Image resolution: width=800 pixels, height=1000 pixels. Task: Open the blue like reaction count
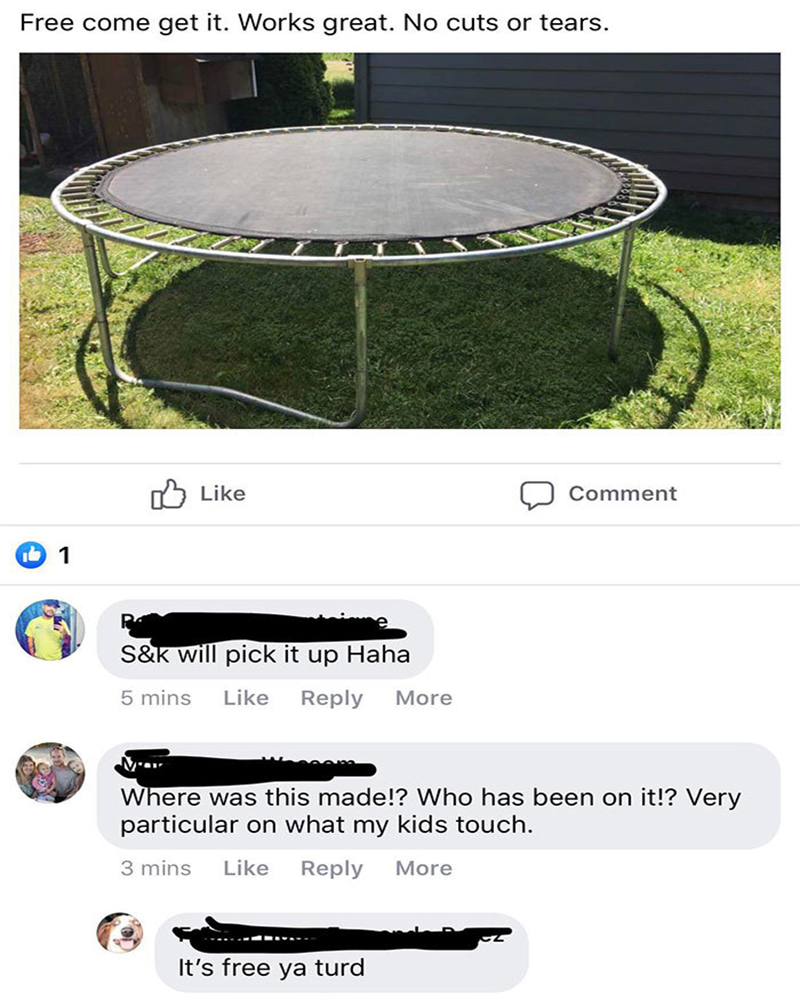pos(43,555)
